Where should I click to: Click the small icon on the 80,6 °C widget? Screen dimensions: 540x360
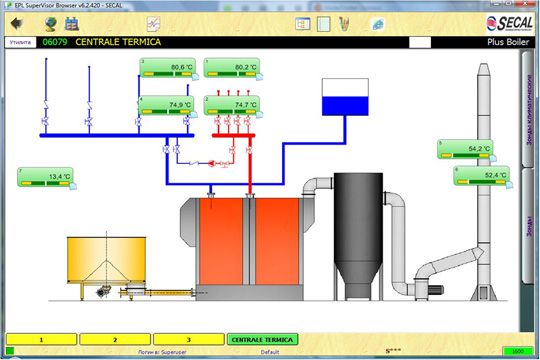(195, 77)
